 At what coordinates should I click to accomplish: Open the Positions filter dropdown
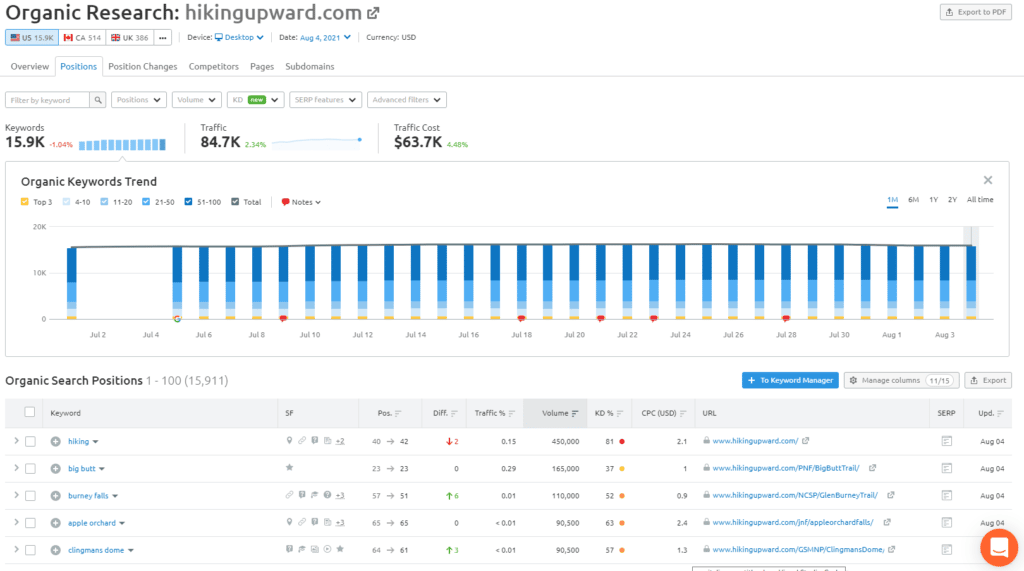138,100
